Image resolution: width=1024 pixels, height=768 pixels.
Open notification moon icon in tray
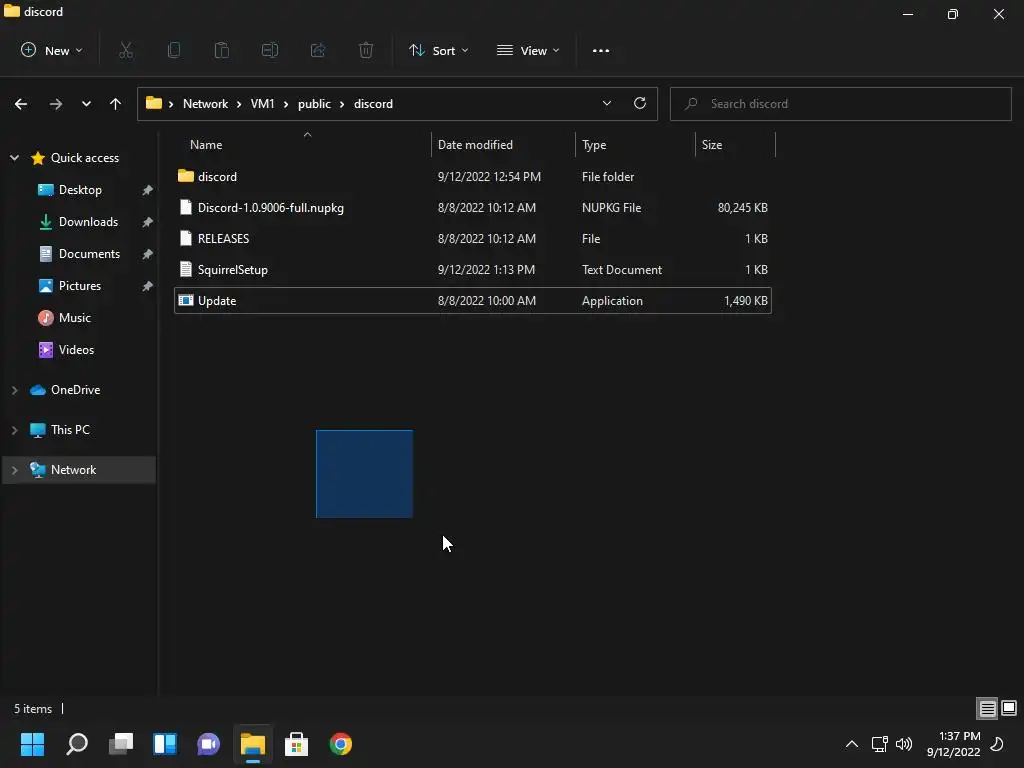(997, 744)
